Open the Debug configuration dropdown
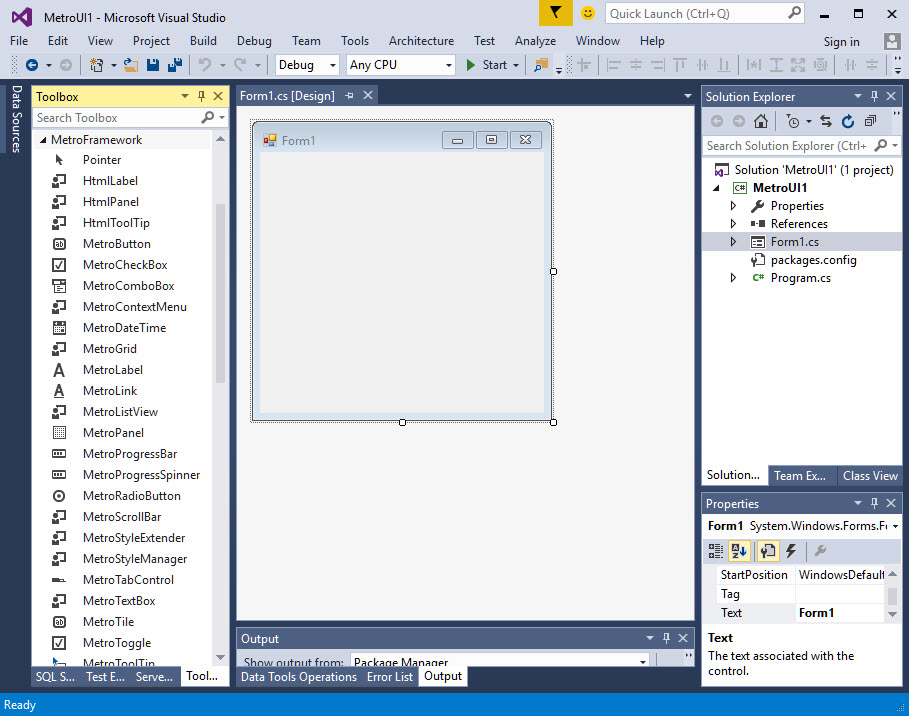The width and height of the screenshot is (909, 716). tap(308, 65)
